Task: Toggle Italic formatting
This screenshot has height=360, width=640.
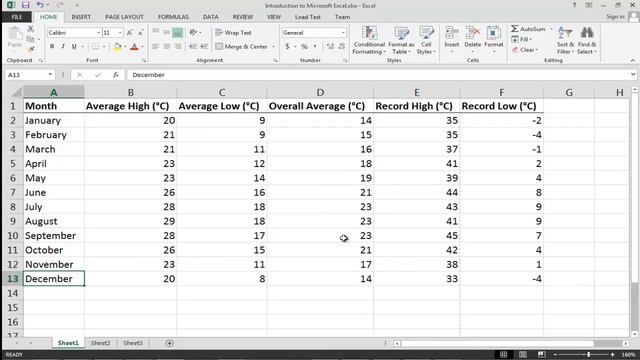Action: click(x=63, y=47)
